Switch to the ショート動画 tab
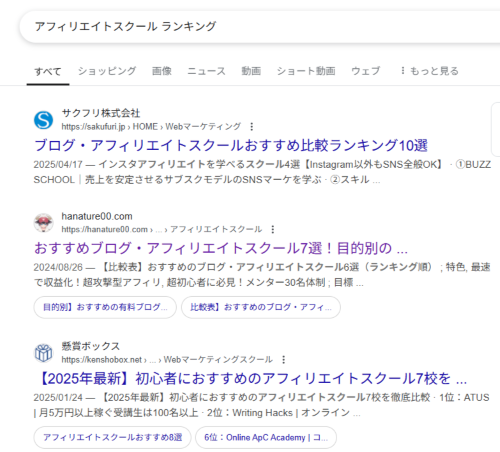Viewport: 500px width, 452px height. tap(306, 71)
